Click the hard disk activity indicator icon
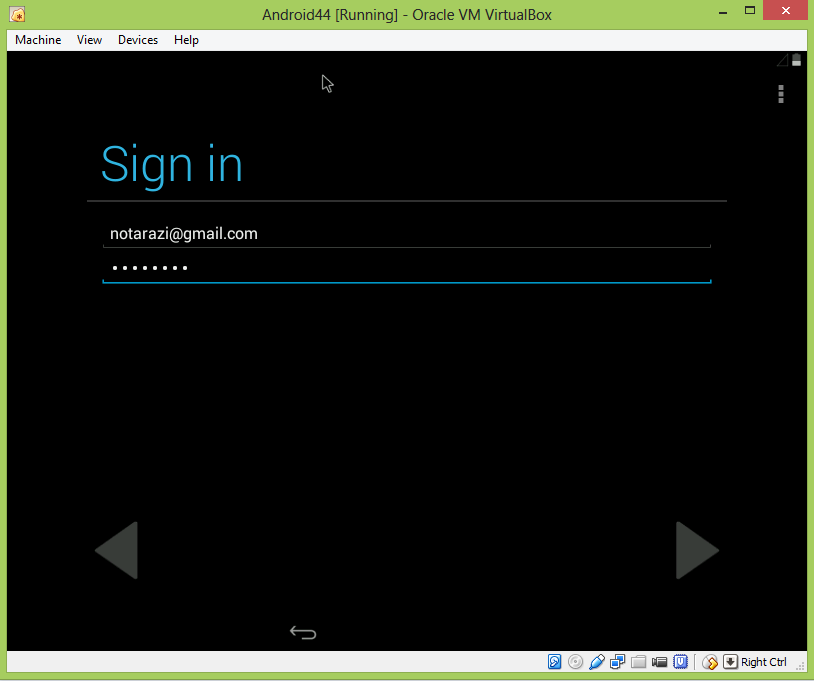The height and width of the screenshot is (681, 814). pos(554,662)
